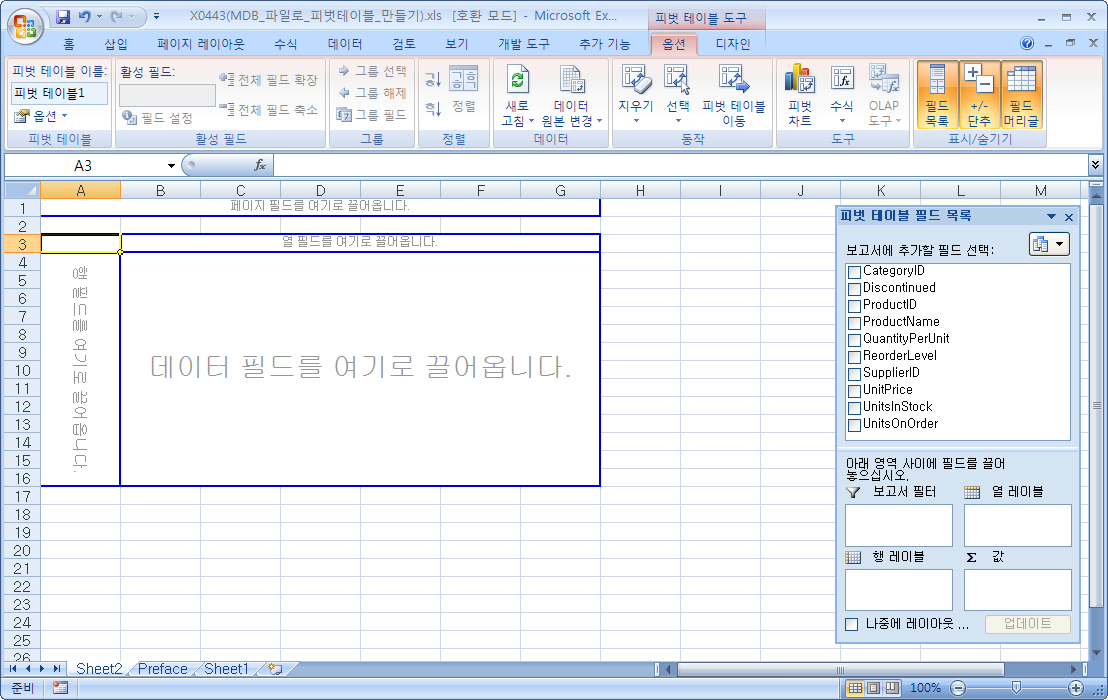Check the ProductID field
The height and width of the screenshot is (700, 1108).
pos(854,305)
